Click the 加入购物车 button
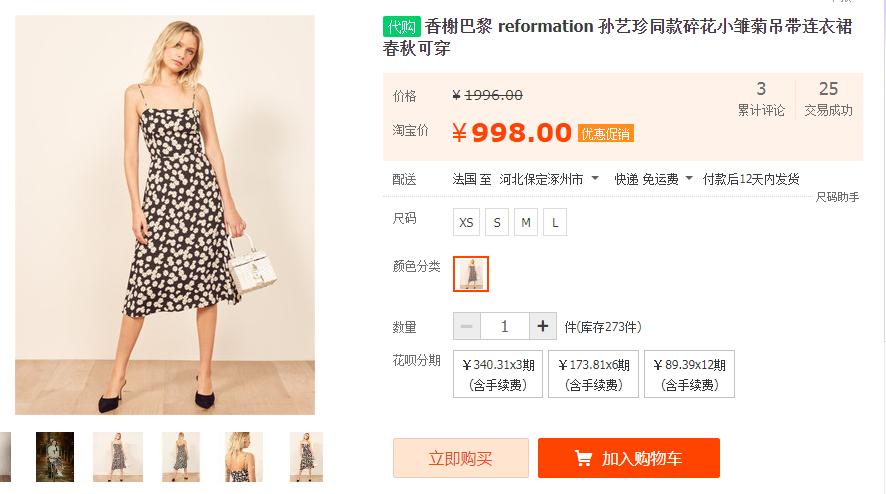Viewport: 886px width, 494px height. click(x=628, y=458)
